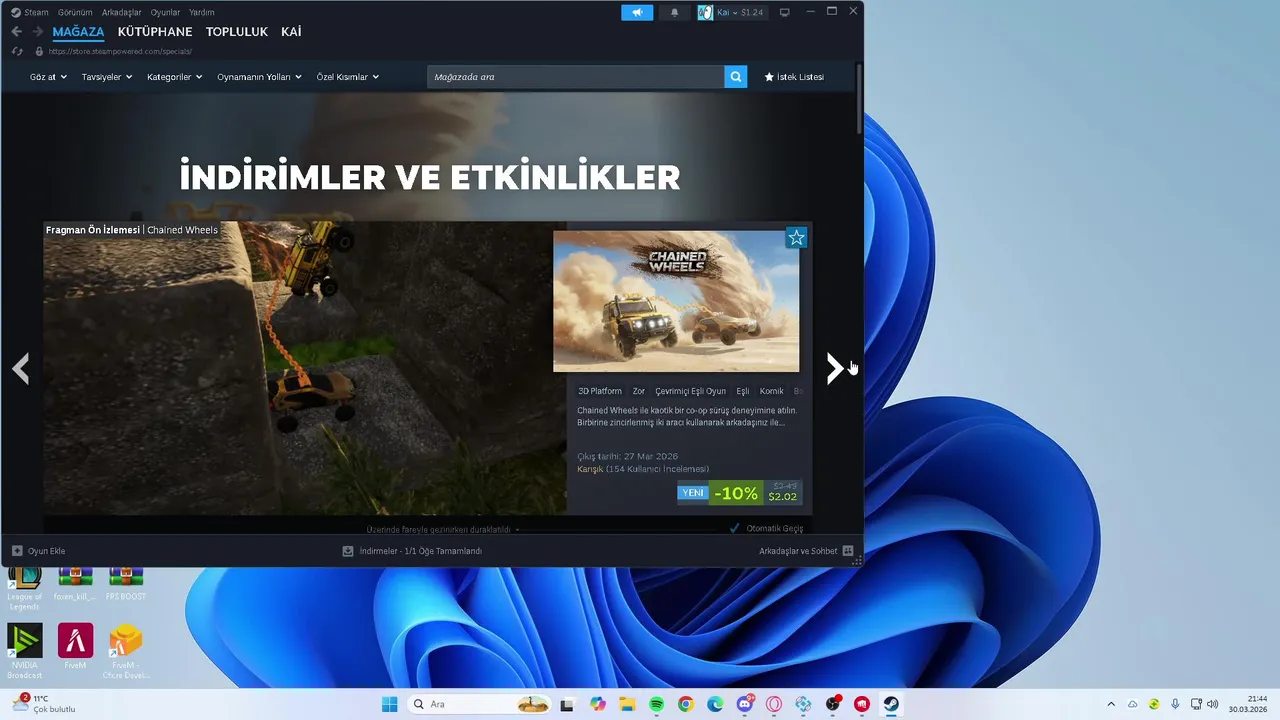Open Windows Start menu

click(x=389, y=704)
